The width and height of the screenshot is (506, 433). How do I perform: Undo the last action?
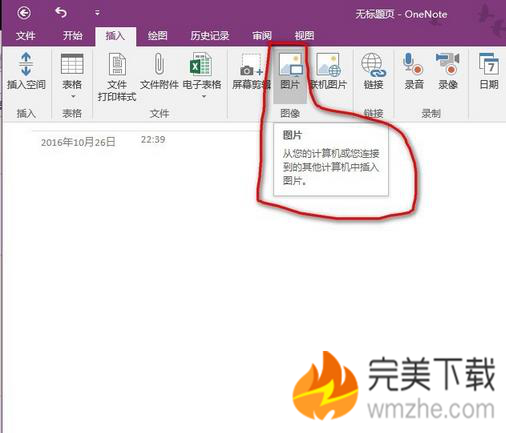tap(61, 13)
